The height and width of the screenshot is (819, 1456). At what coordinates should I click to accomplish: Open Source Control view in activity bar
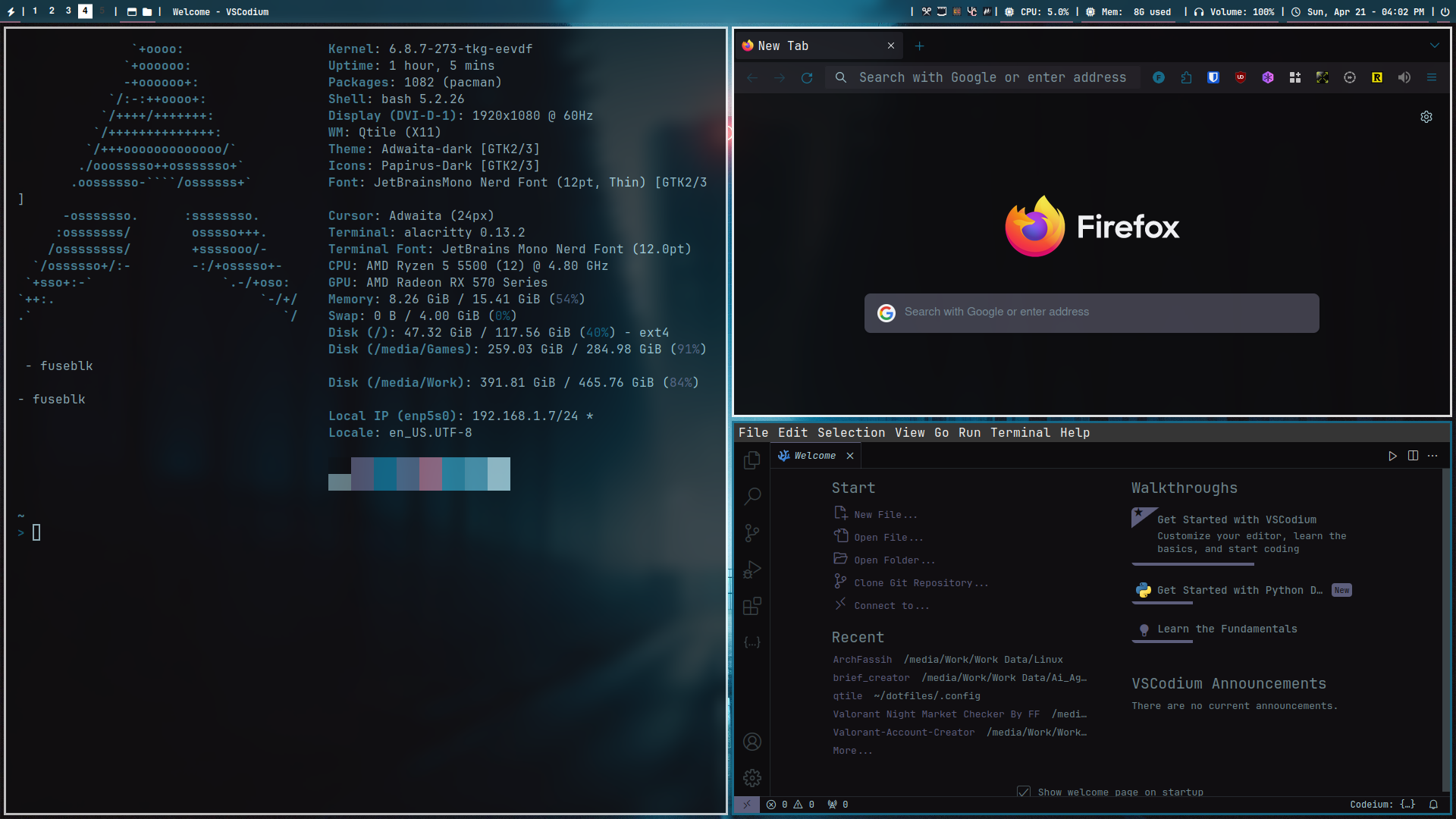pos(752,533)
